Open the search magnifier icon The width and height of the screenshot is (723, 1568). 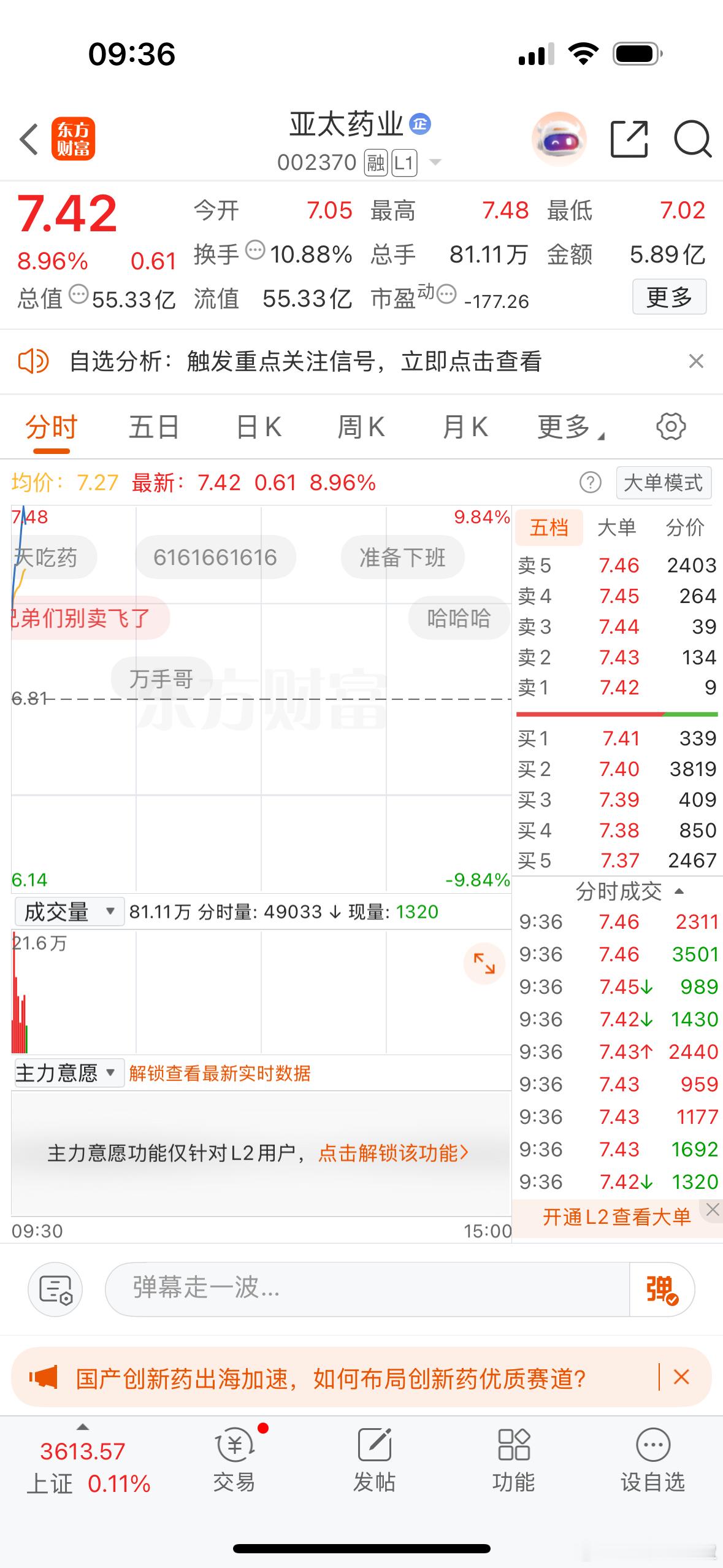pyautogui.click(x=692, y=139)
